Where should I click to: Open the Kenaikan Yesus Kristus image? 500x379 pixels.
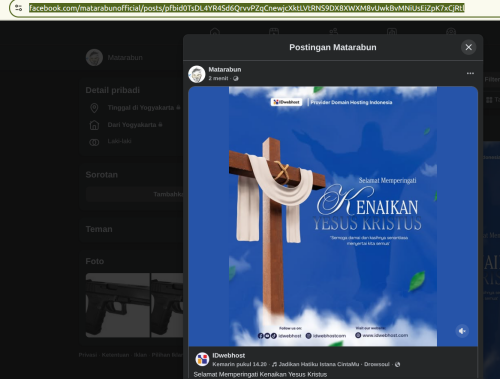(333, 216)
